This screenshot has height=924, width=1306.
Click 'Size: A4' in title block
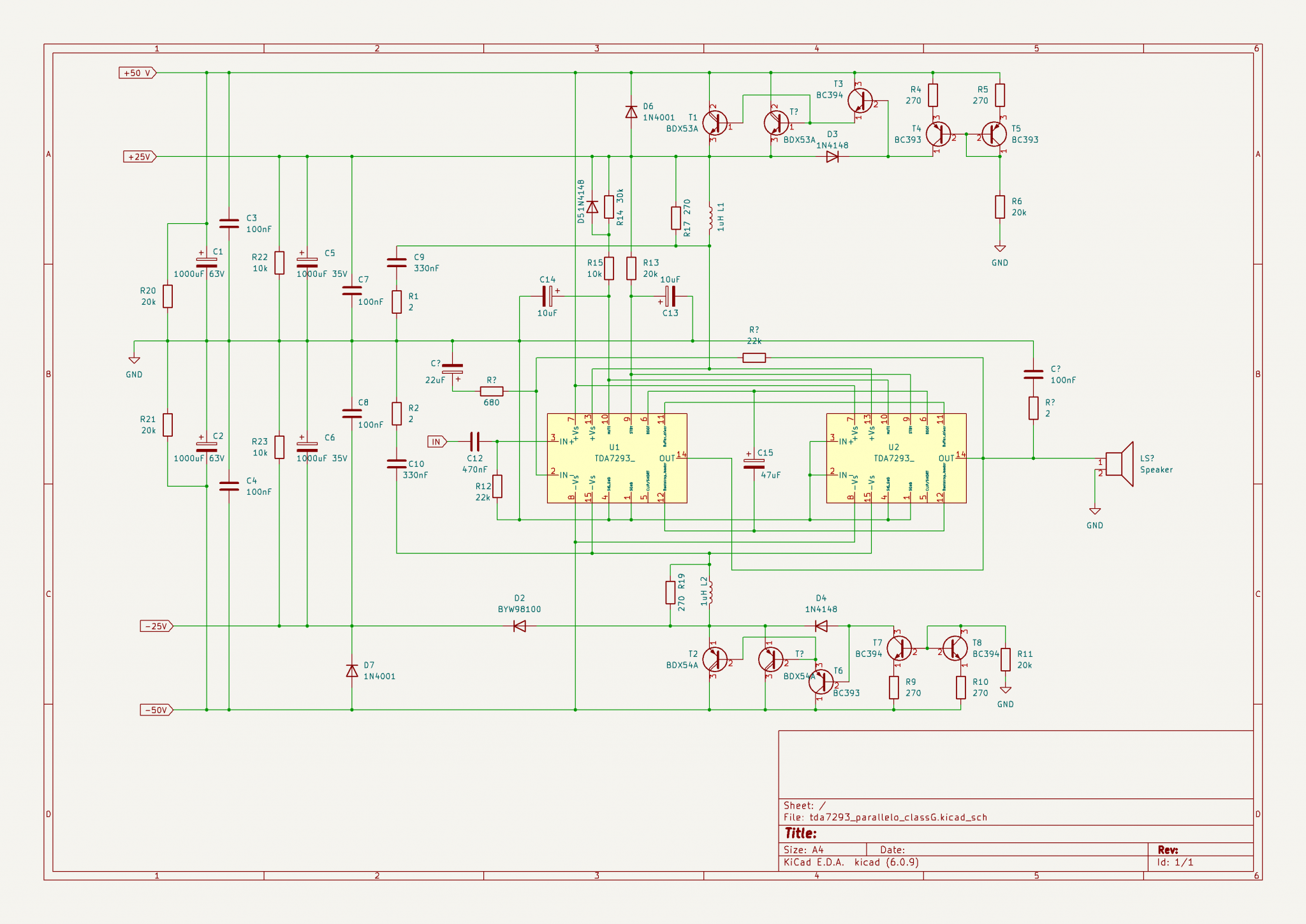[803, 850]
